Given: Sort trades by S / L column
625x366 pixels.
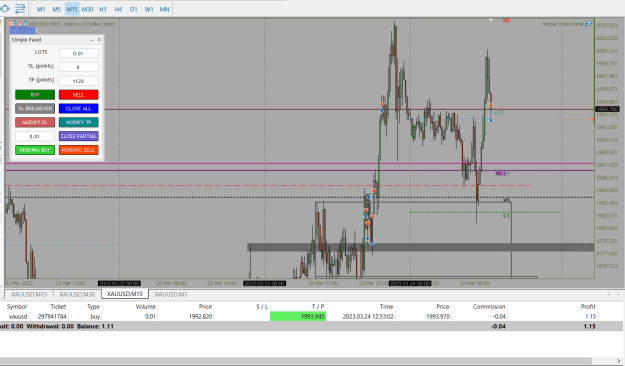Looking at the screenshot, I should [261, 307].
